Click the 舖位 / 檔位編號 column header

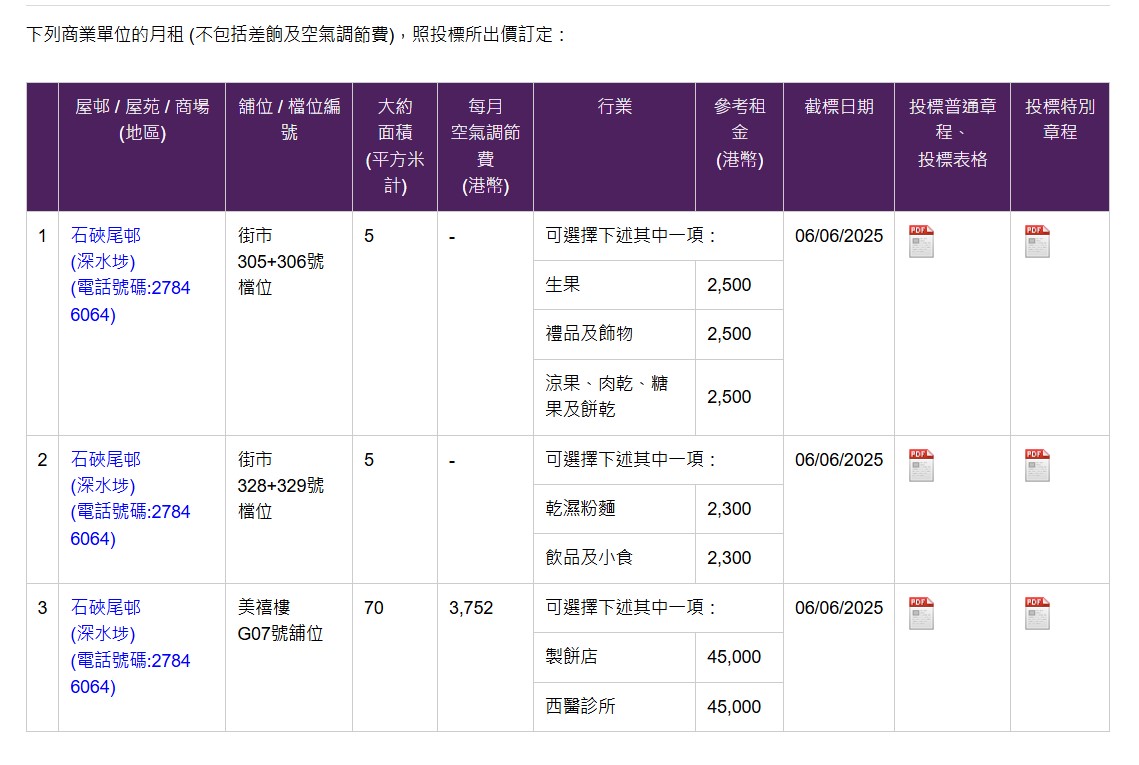tap(289, 147)
